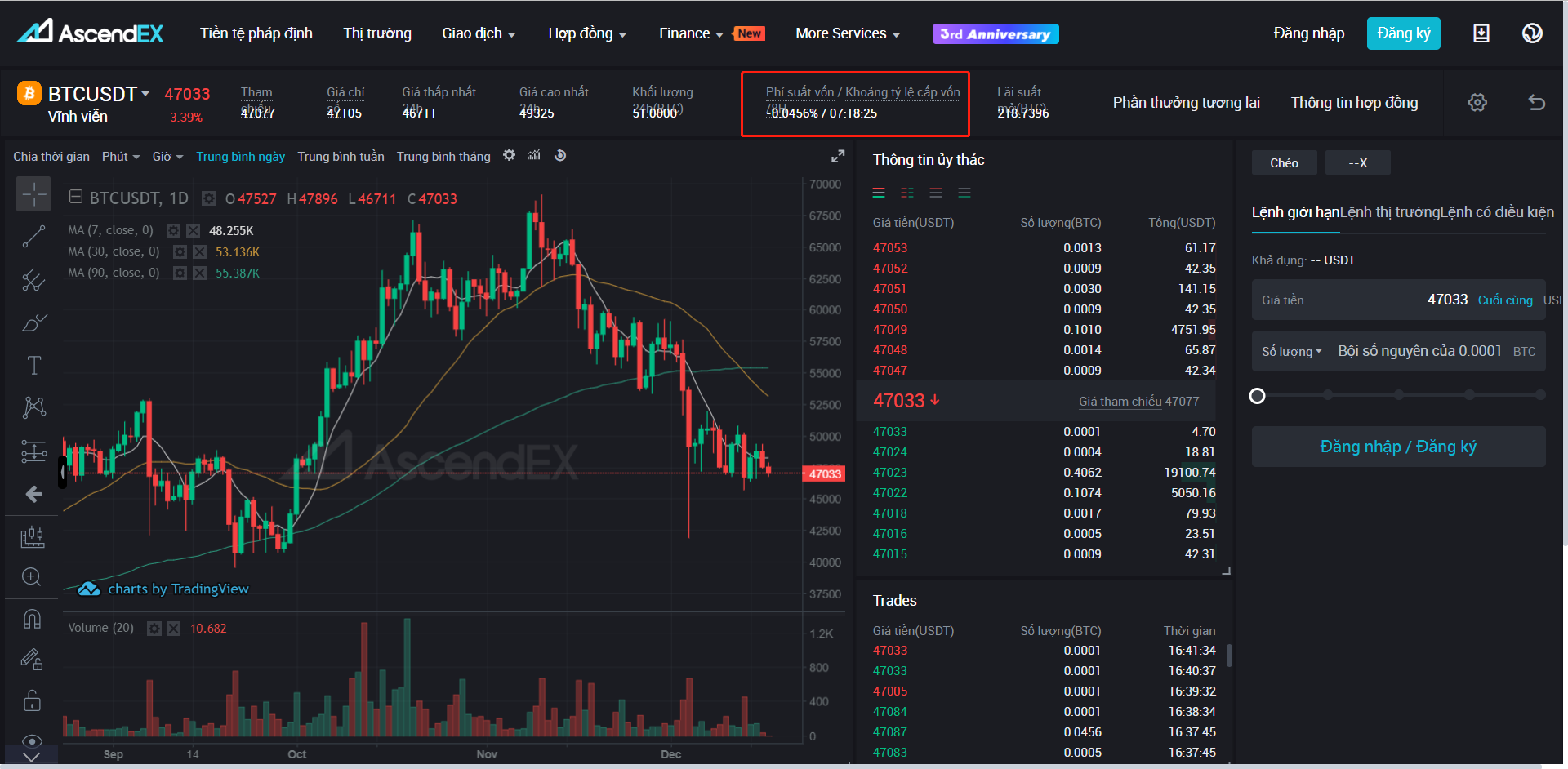1568x769 pixels.
Task: Open the contract settings gear icon
Action: (1477, 102)
